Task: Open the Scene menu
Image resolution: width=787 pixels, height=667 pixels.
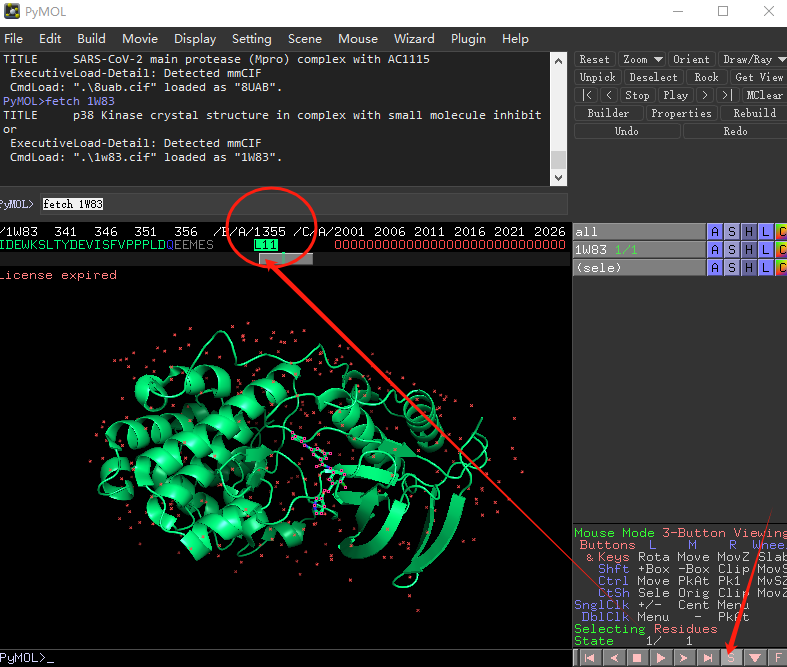Action: (305, 39)
